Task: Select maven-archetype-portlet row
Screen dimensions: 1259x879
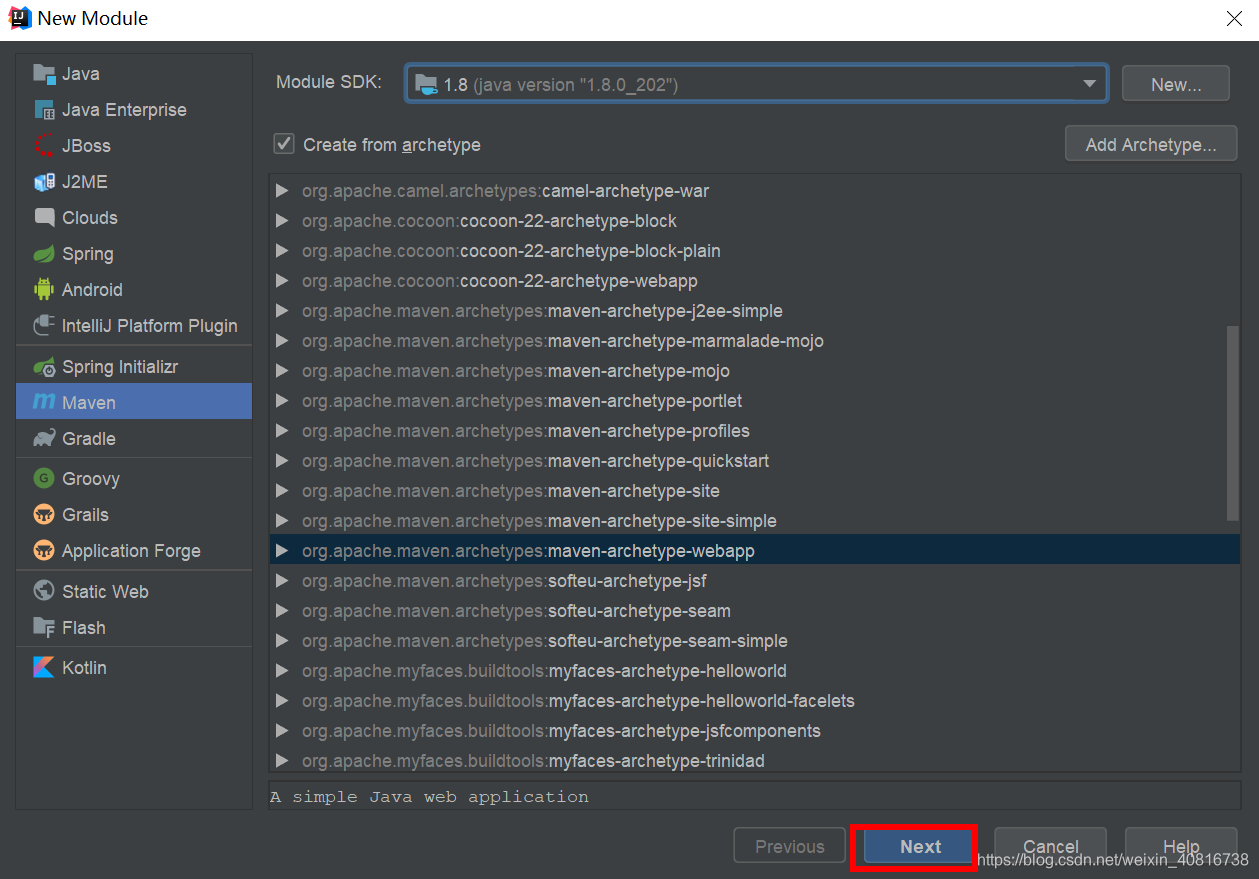Action: [x=755, y=401]
